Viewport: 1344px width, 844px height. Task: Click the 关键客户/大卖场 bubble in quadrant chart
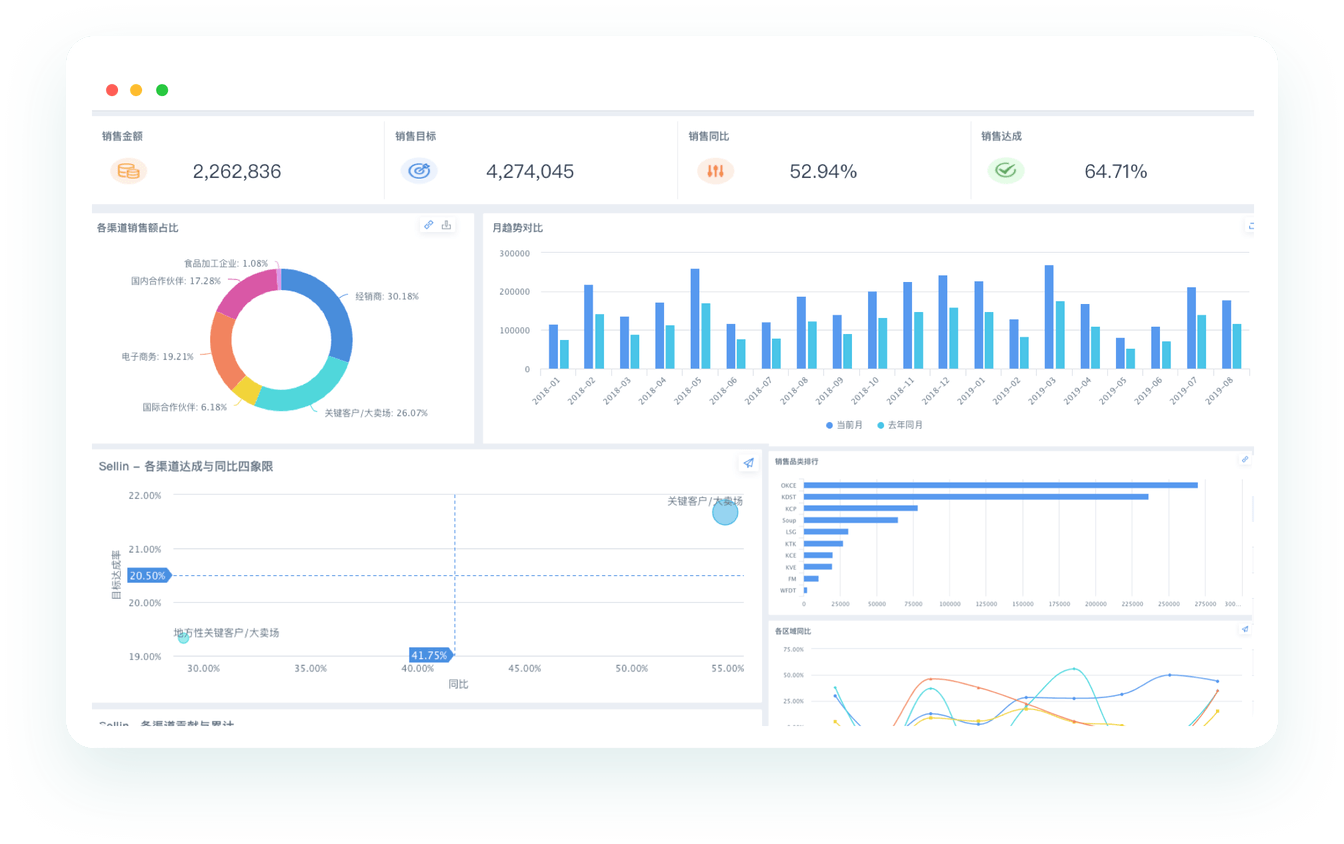725,513
